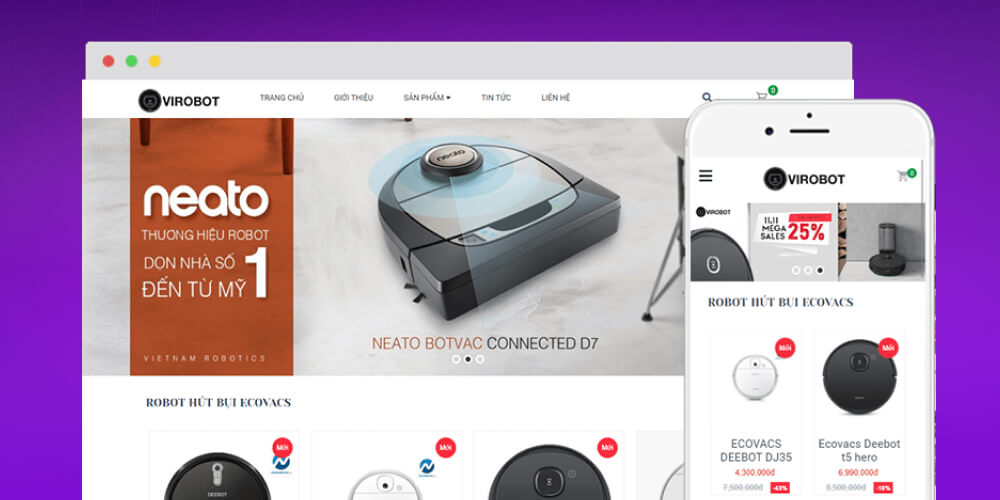Select first slide dot on desktop banner

(456, 359)
